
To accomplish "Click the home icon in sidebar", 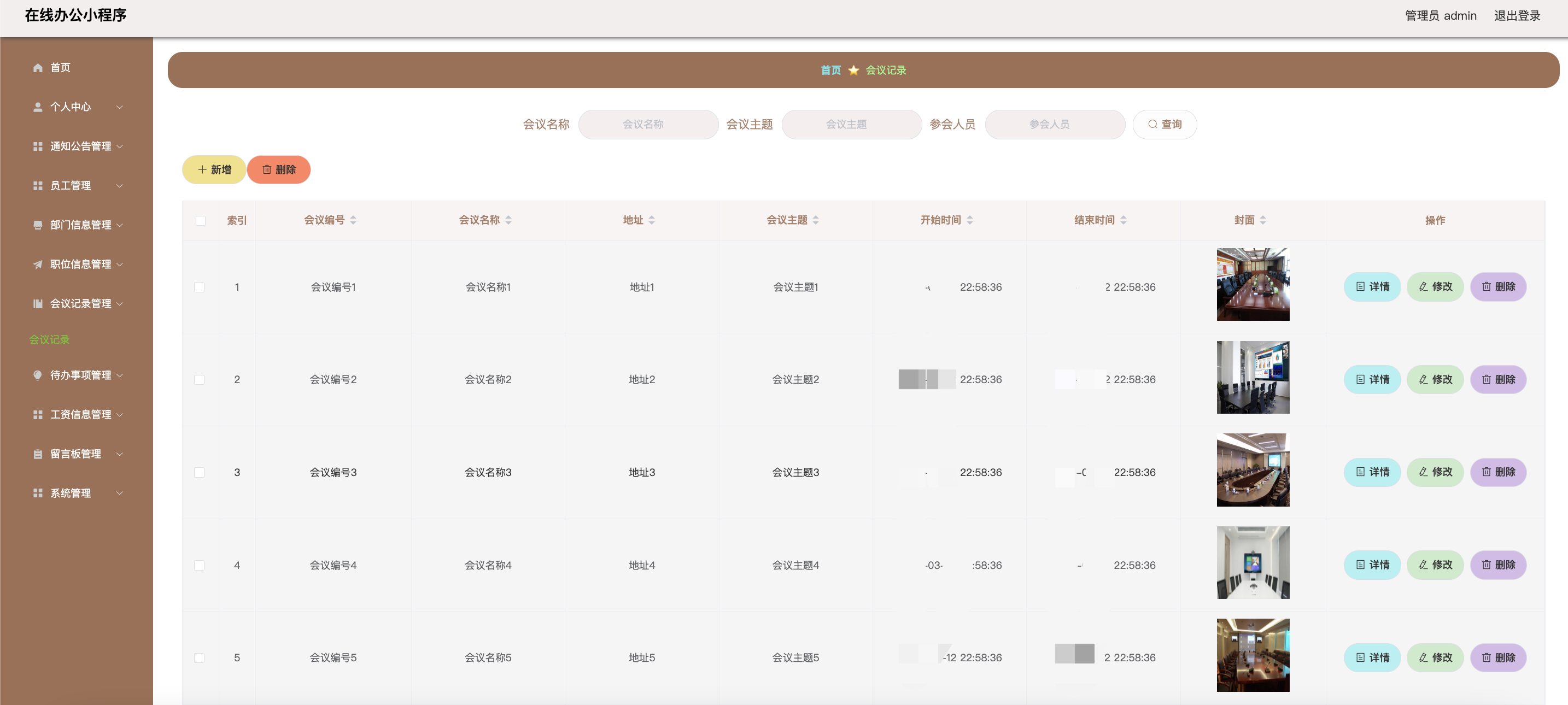I will coord(38,68).
